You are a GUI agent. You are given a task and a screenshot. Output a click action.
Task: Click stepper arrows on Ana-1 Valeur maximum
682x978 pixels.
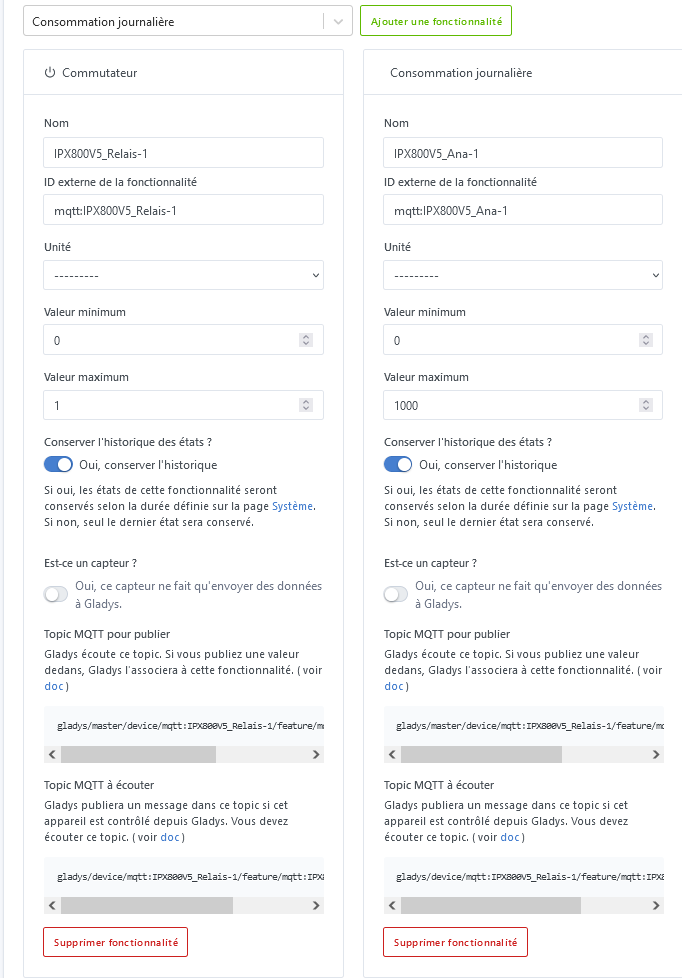coord(646,405)
